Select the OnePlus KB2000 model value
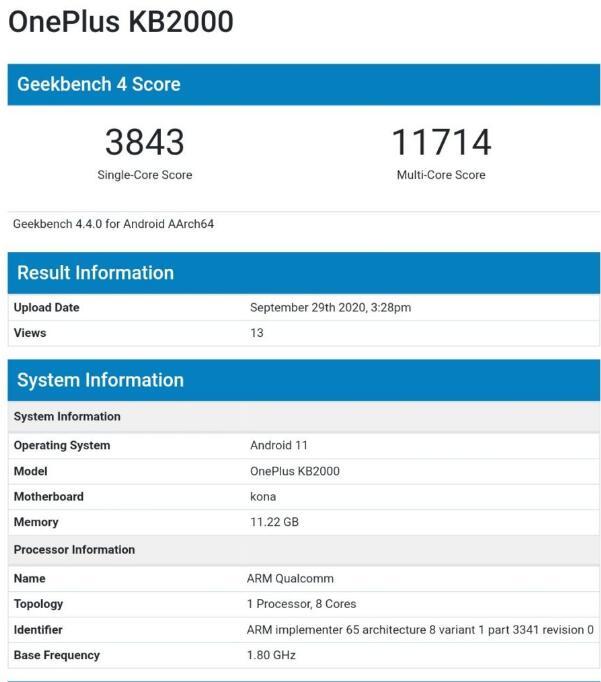This screenshot has height=682, width=601. 295,471
